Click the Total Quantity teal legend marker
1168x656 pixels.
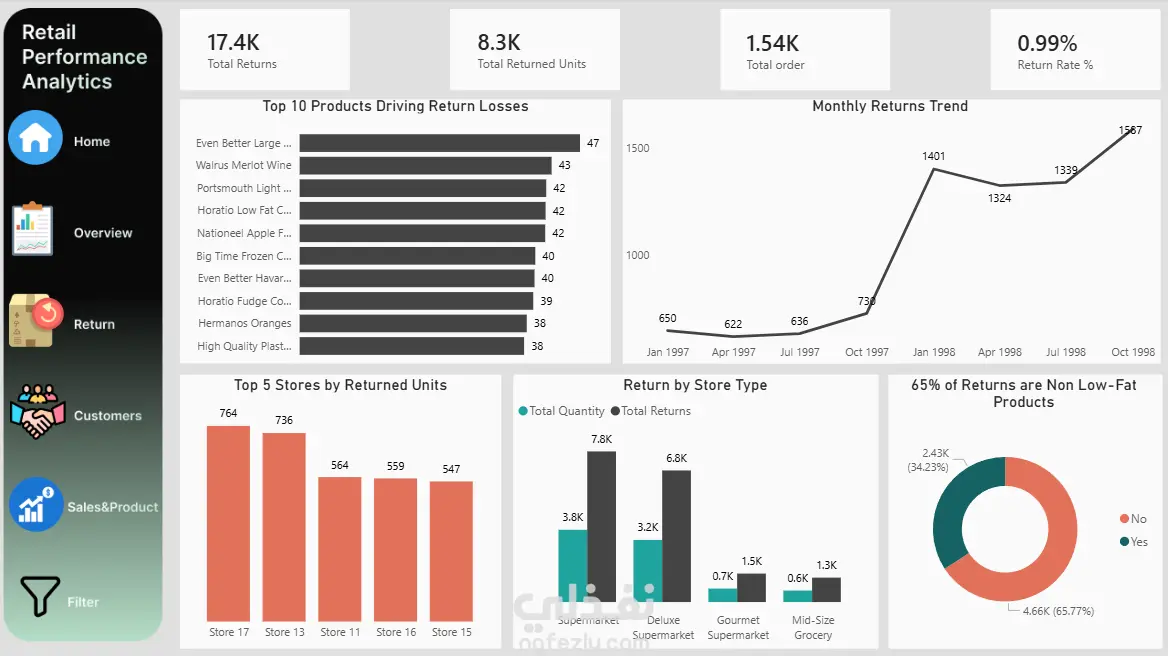523,411
